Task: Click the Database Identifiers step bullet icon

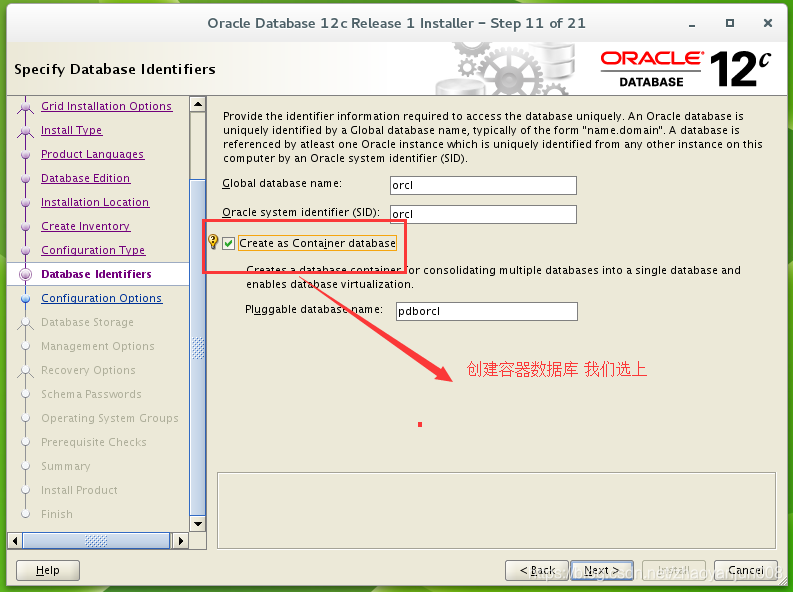Action: pyautogui.click(x=25, y=274)
